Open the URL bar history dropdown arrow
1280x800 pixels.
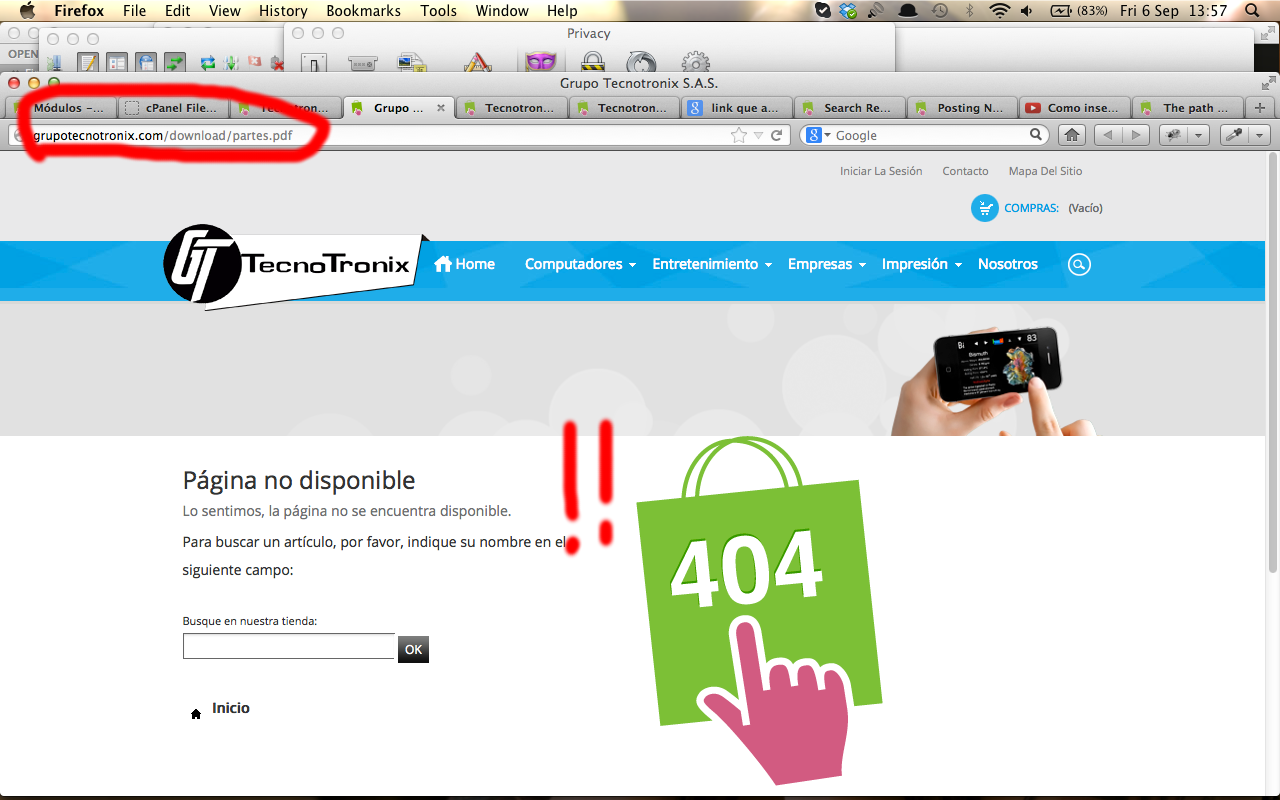pos(758,136)
